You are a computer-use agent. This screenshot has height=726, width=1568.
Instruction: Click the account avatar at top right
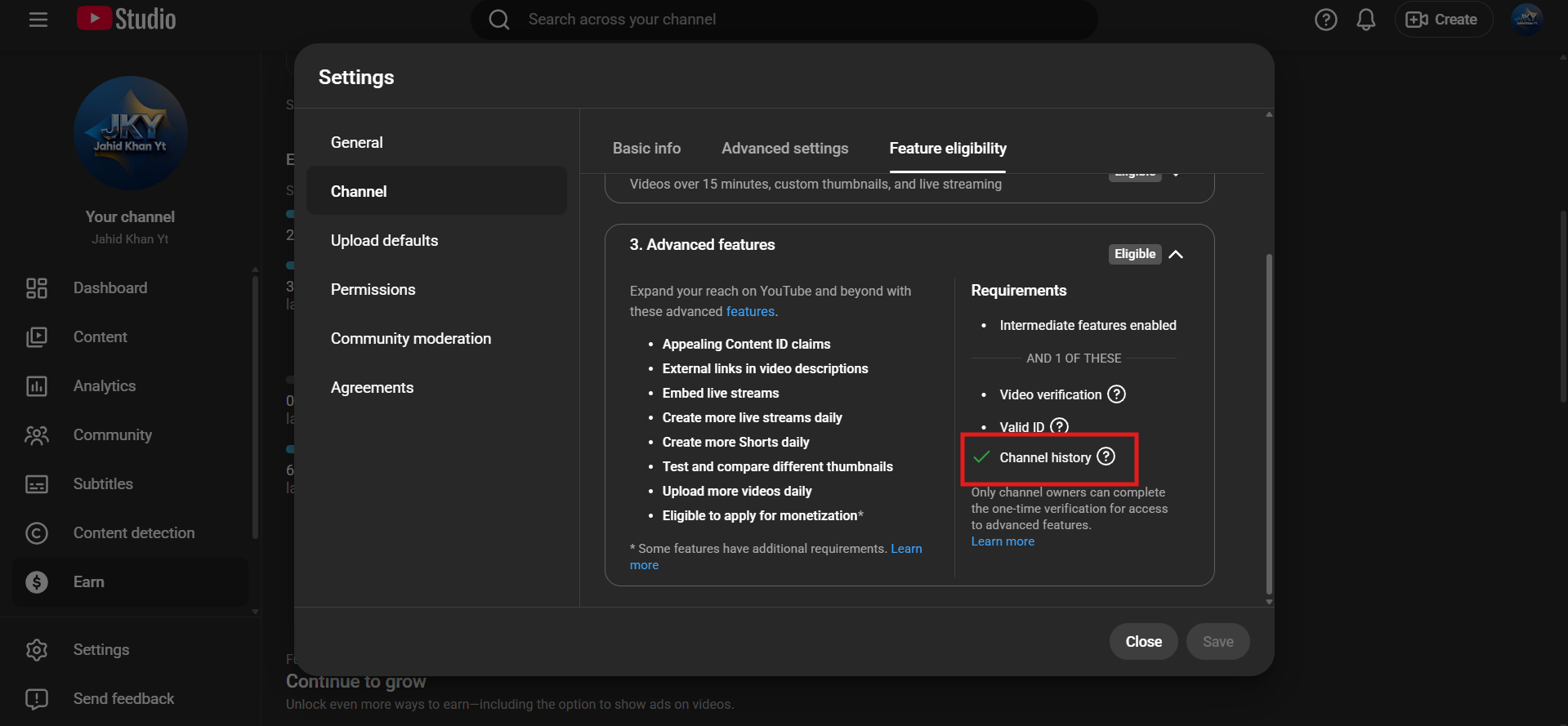[x=1526, y=20]
